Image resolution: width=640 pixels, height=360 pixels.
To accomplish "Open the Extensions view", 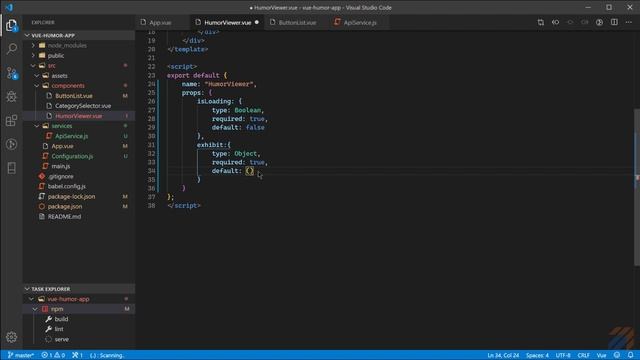I will 11,120.
